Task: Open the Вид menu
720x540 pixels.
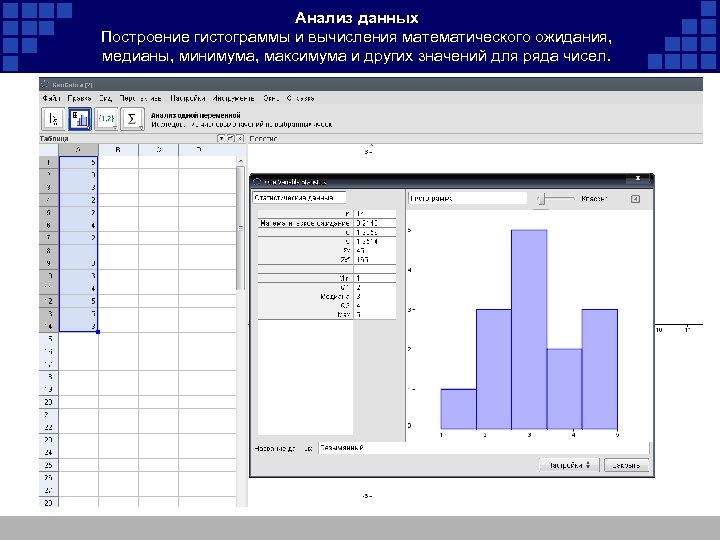Action: coord(106,98)
